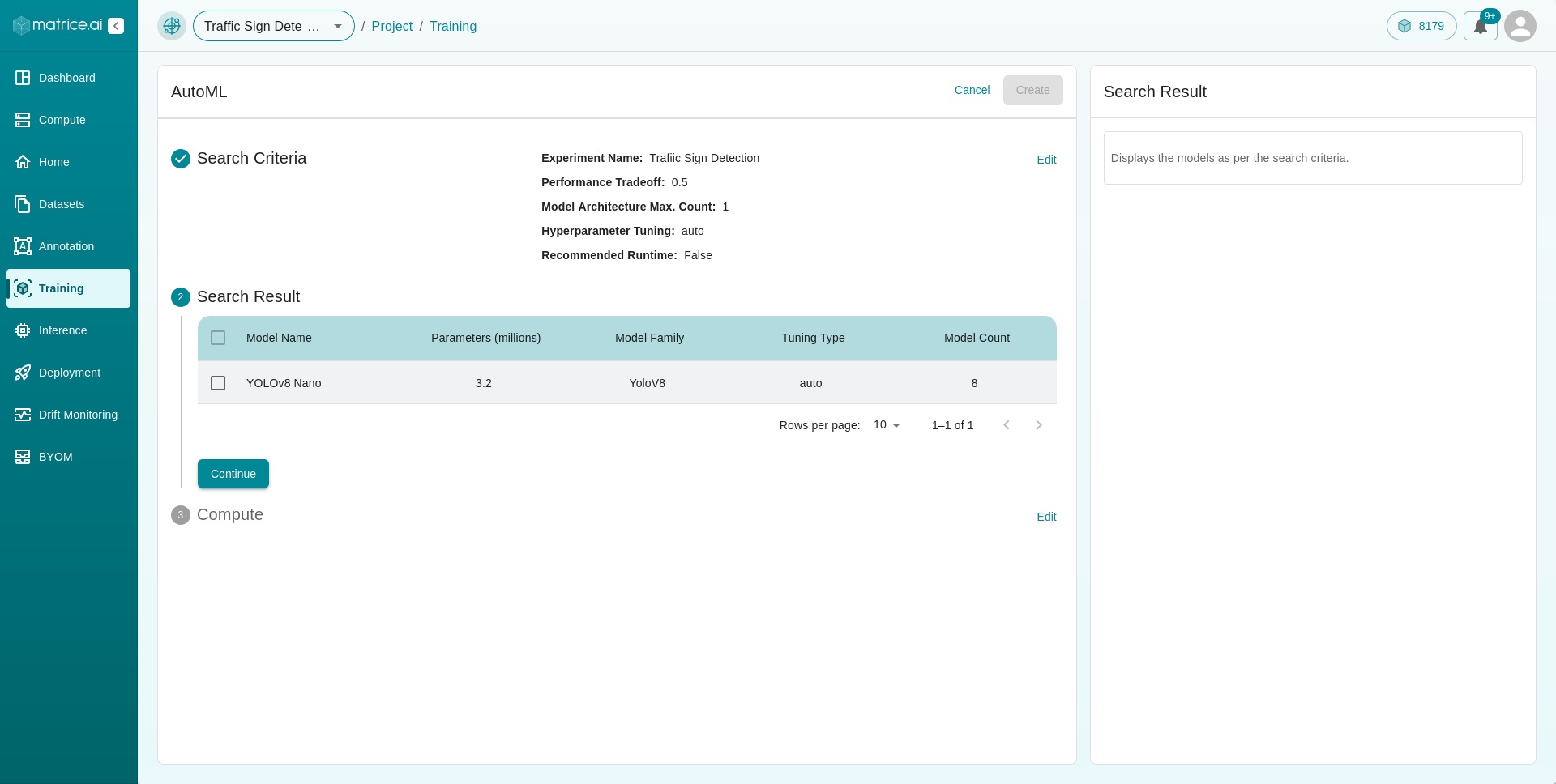Click the Project breadcrumb link
The height and width of the screenshot is (784, 1556).
click(392, 26)
